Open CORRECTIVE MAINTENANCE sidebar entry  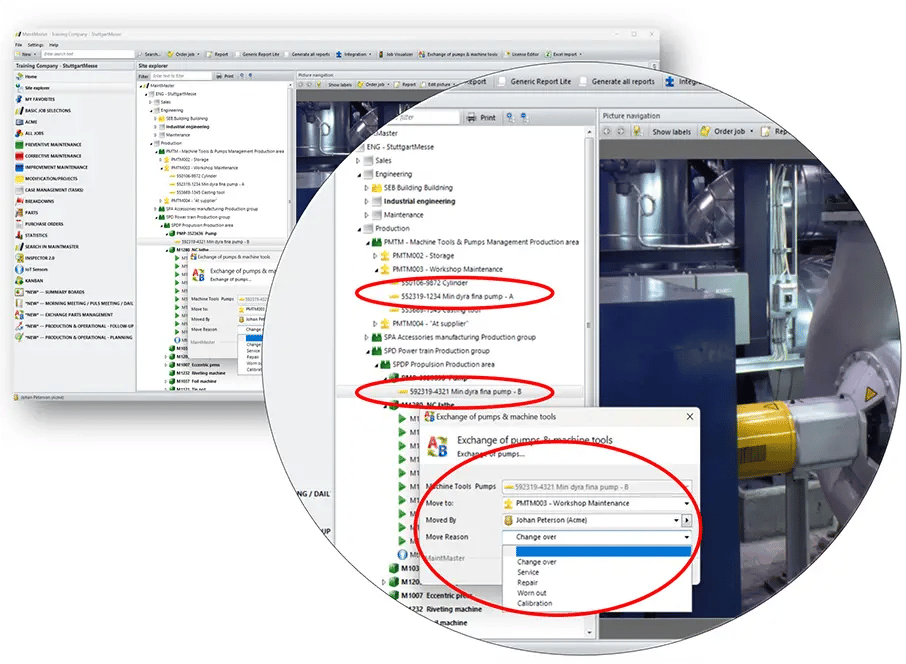(53, 156)
